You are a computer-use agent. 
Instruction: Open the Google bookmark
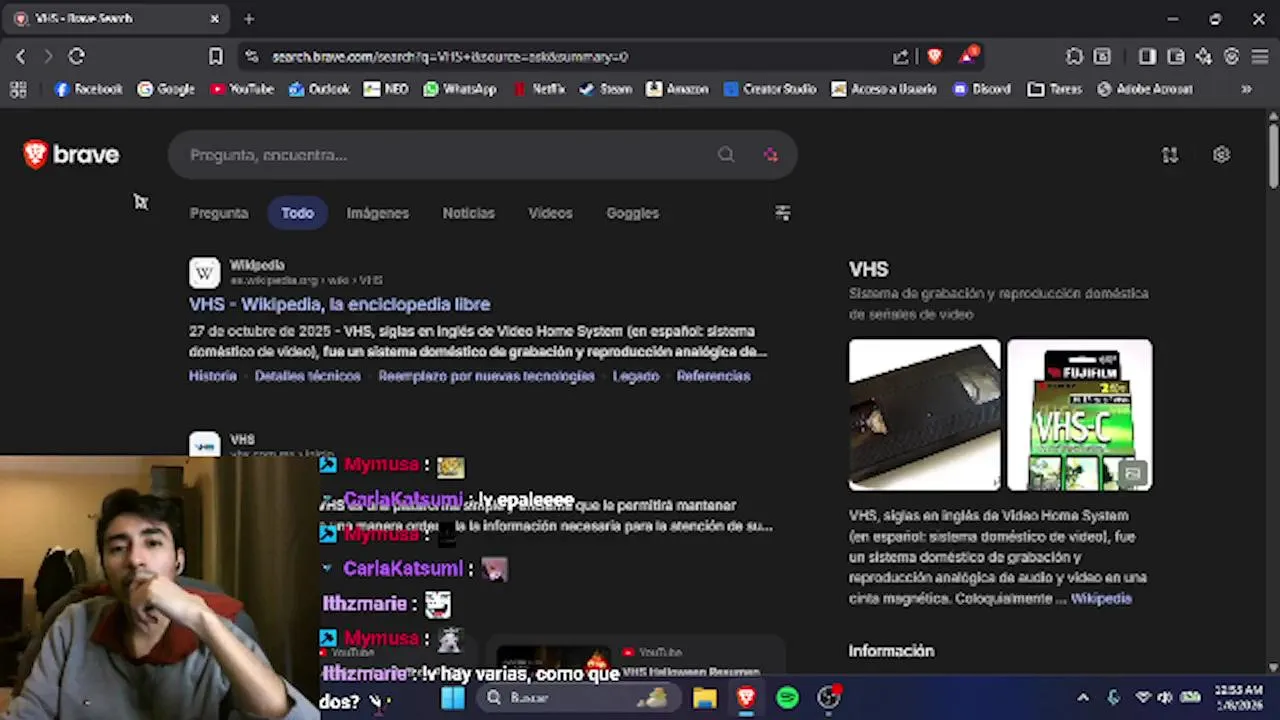tap(166, 89)
